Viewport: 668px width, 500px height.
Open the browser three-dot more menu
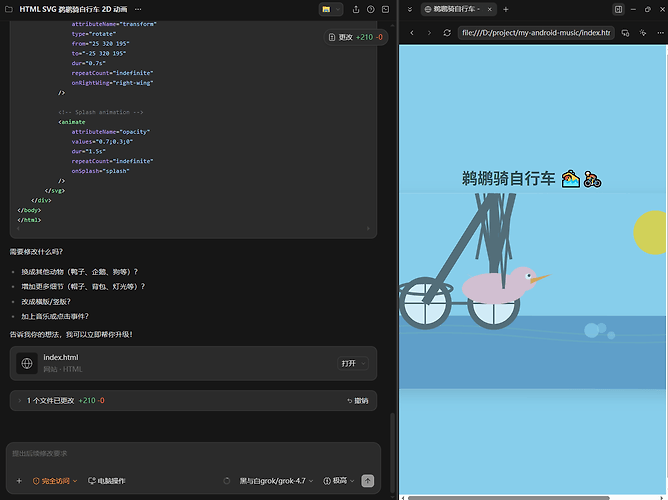(x=660, y=33)
